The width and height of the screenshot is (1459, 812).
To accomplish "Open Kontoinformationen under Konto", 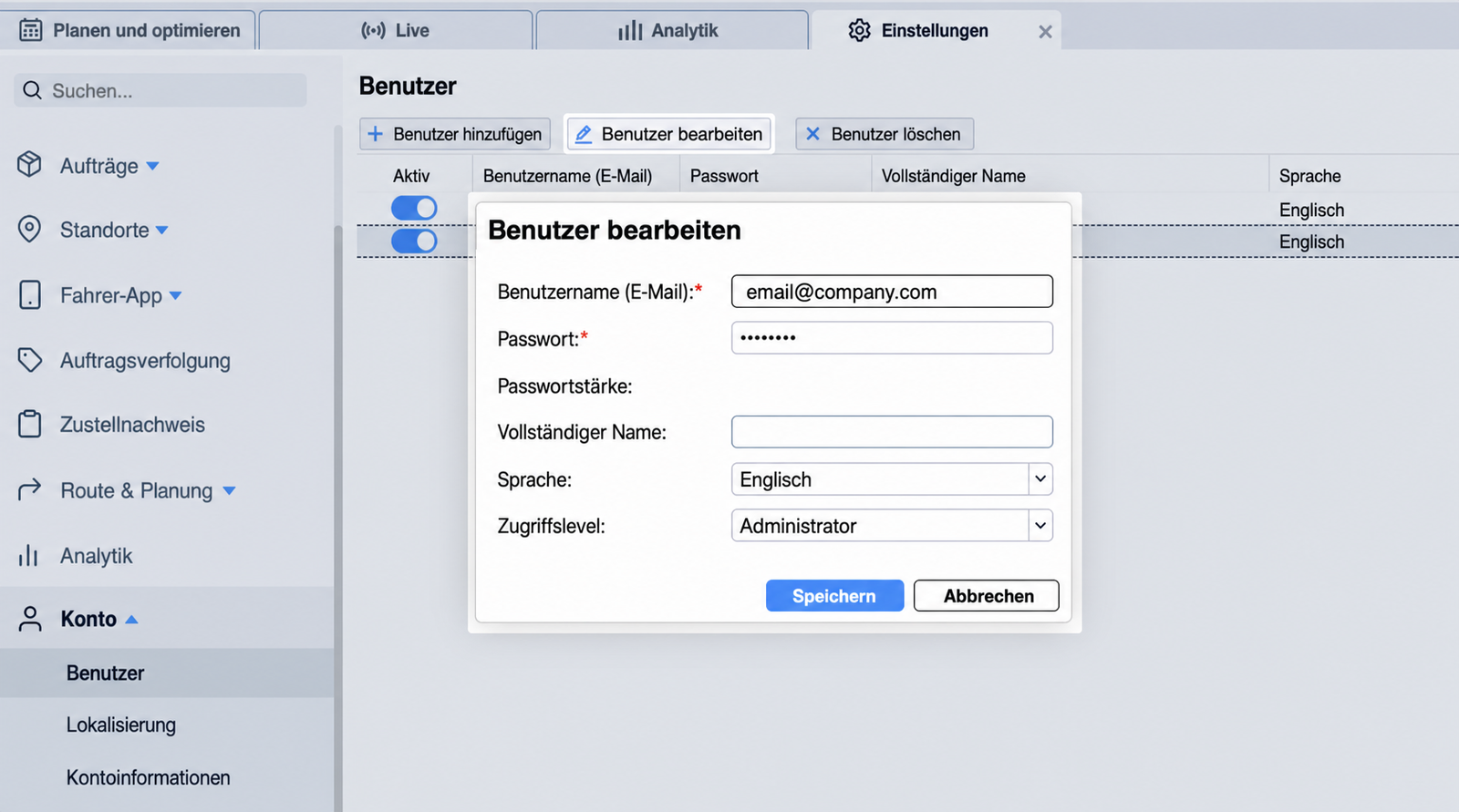I will click(148, 777).
